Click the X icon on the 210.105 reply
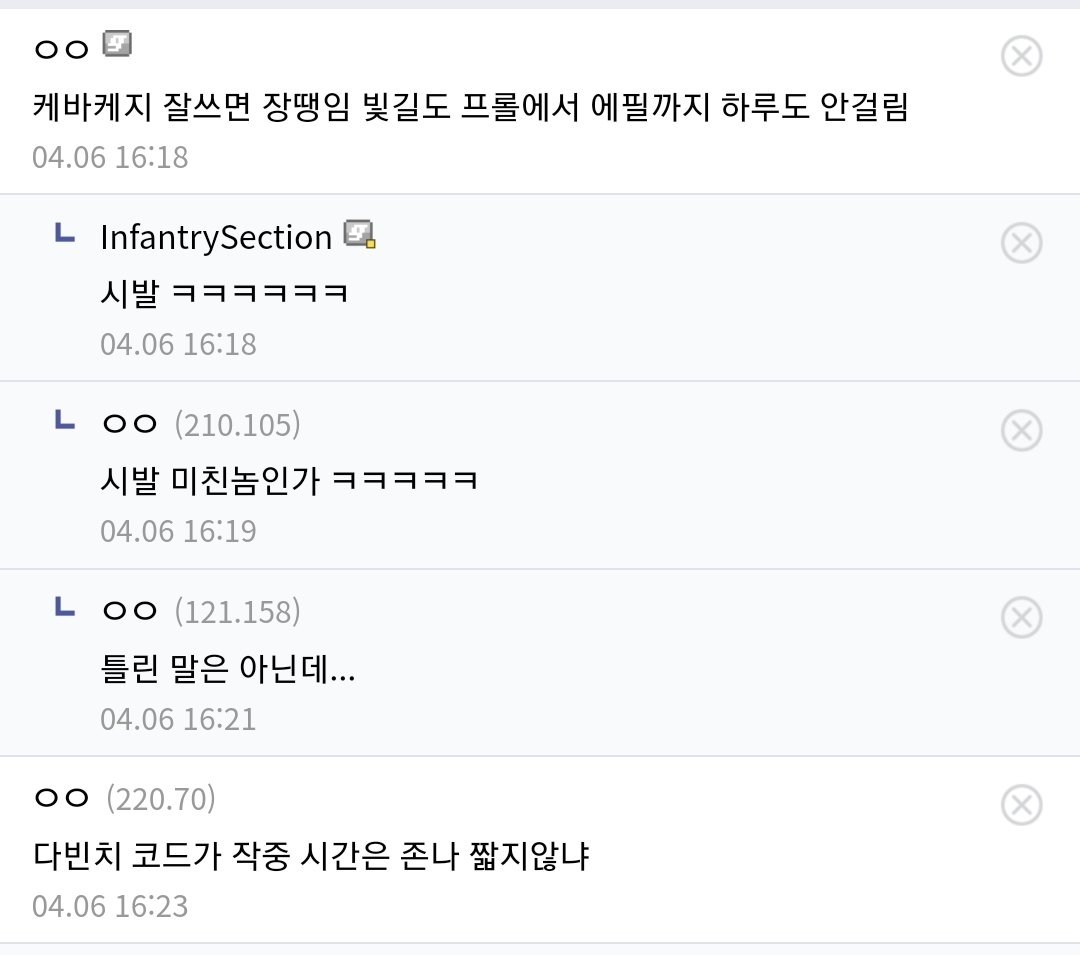Image resolution: width=1080 pixels, height=955 pixels. [1021, 430]
